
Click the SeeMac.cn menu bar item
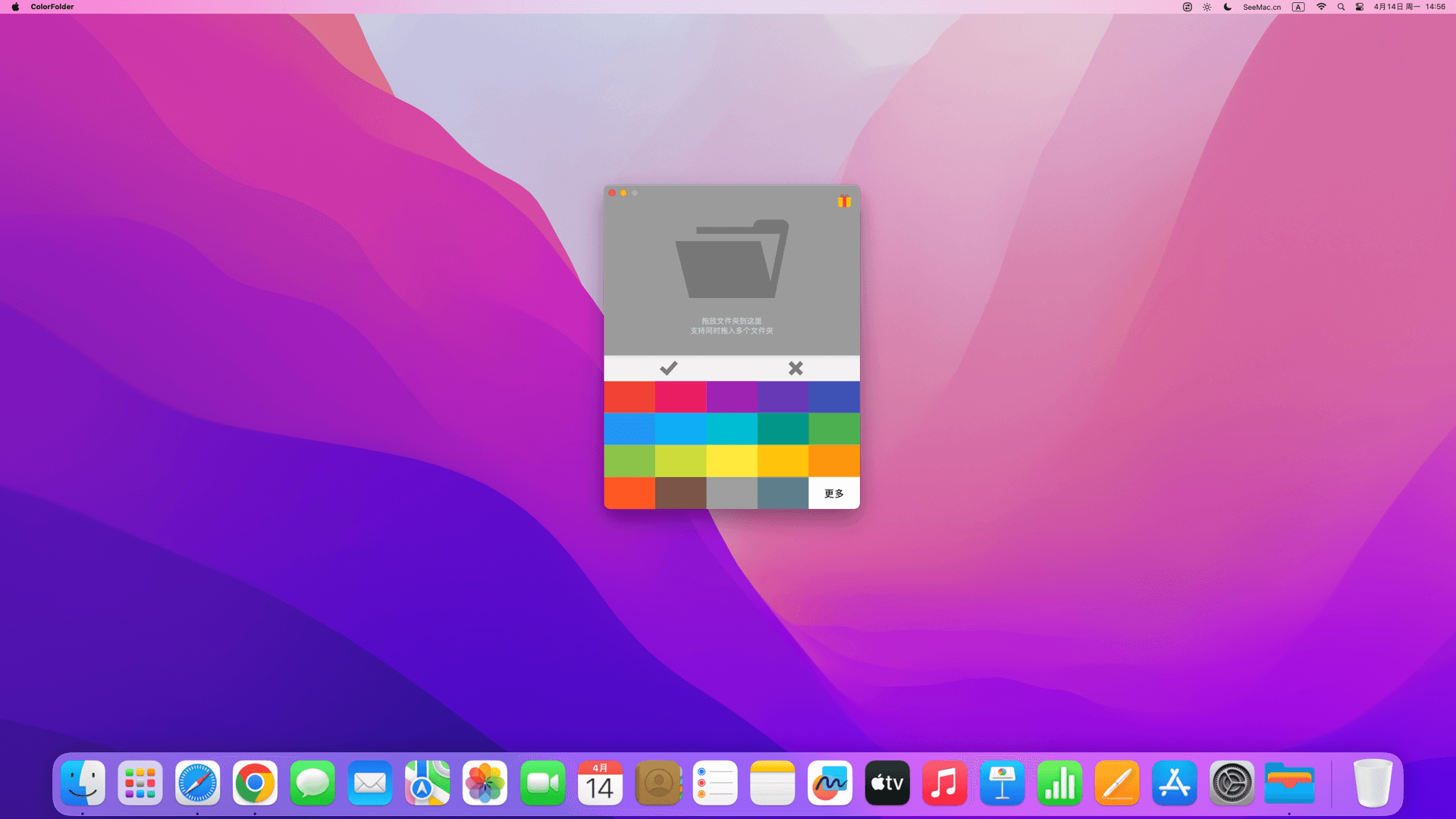tap(1262, 7)
